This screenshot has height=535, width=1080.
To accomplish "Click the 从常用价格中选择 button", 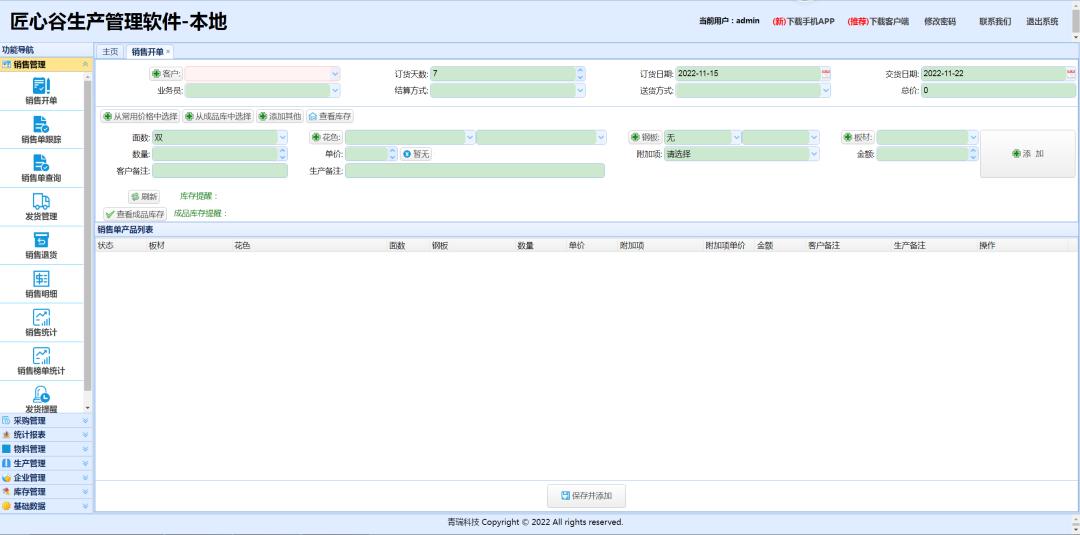I will coord(140,117).
